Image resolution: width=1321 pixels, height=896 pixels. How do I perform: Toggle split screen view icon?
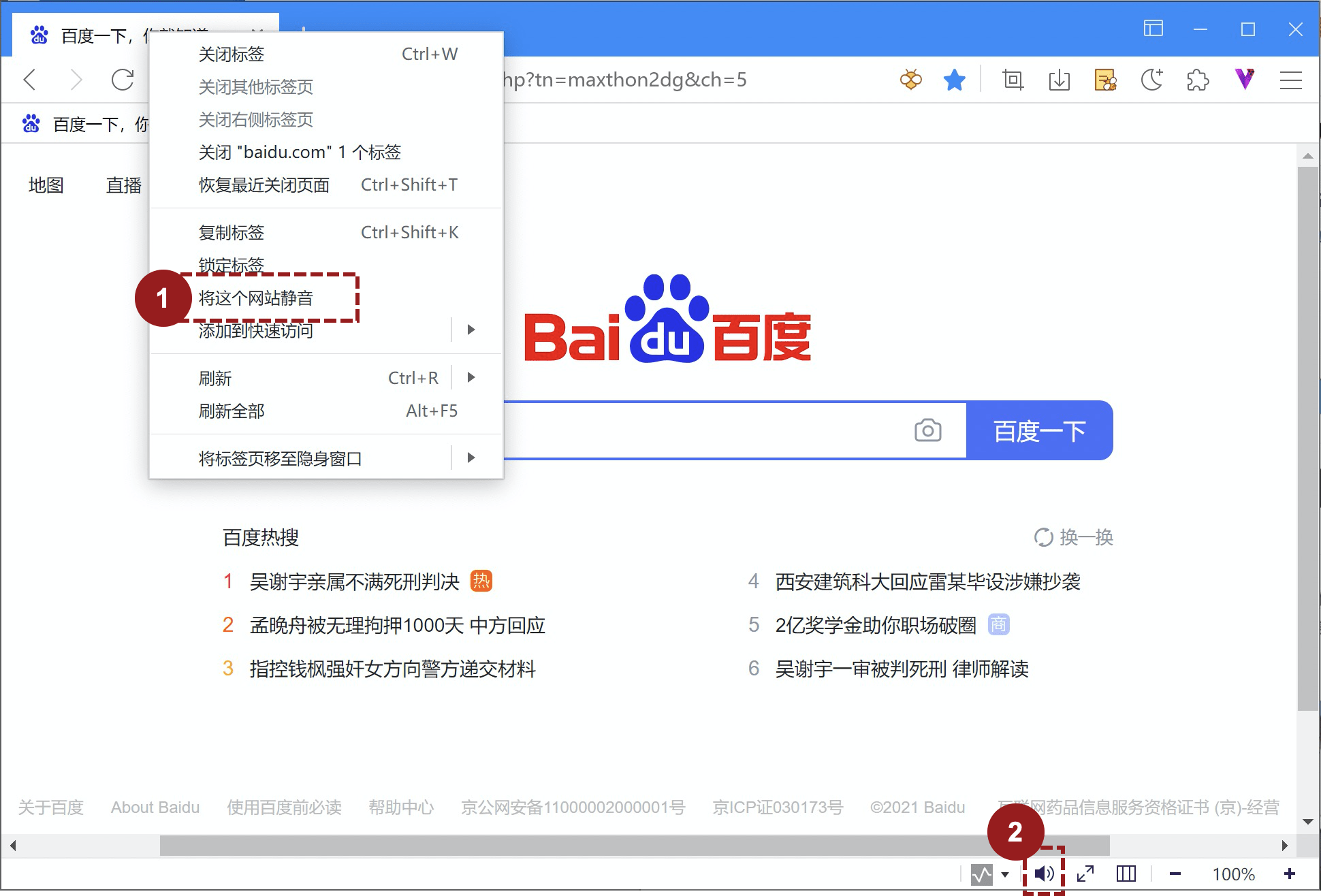coord(1126,874)
